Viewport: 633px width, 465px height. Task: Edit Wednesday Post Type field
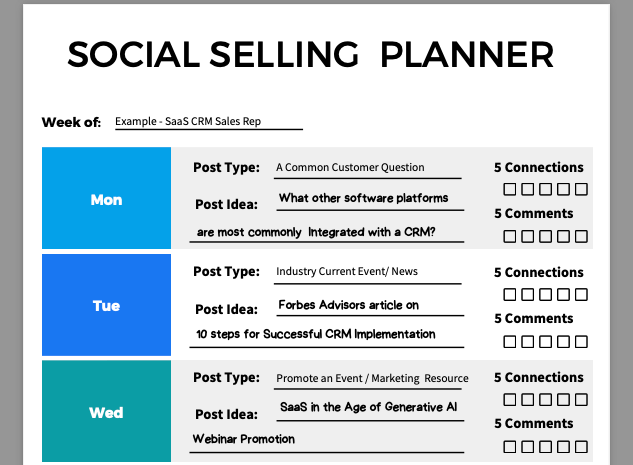(367, 379)
